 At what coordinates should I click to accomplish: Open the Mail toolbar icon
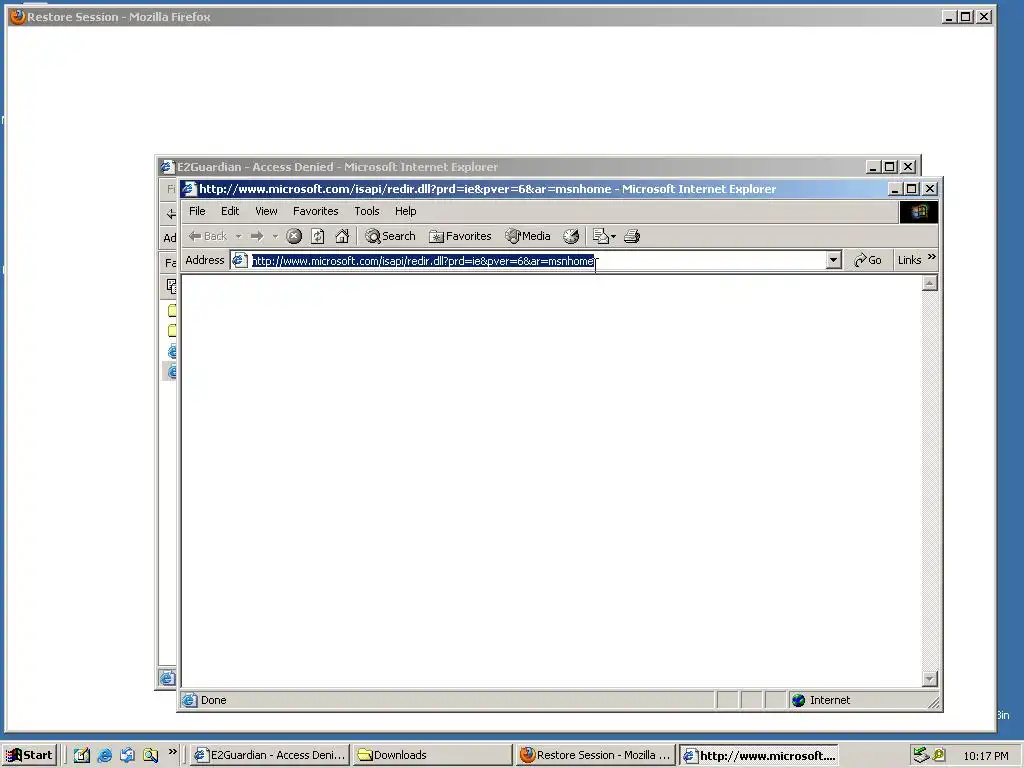pos(600,236)
